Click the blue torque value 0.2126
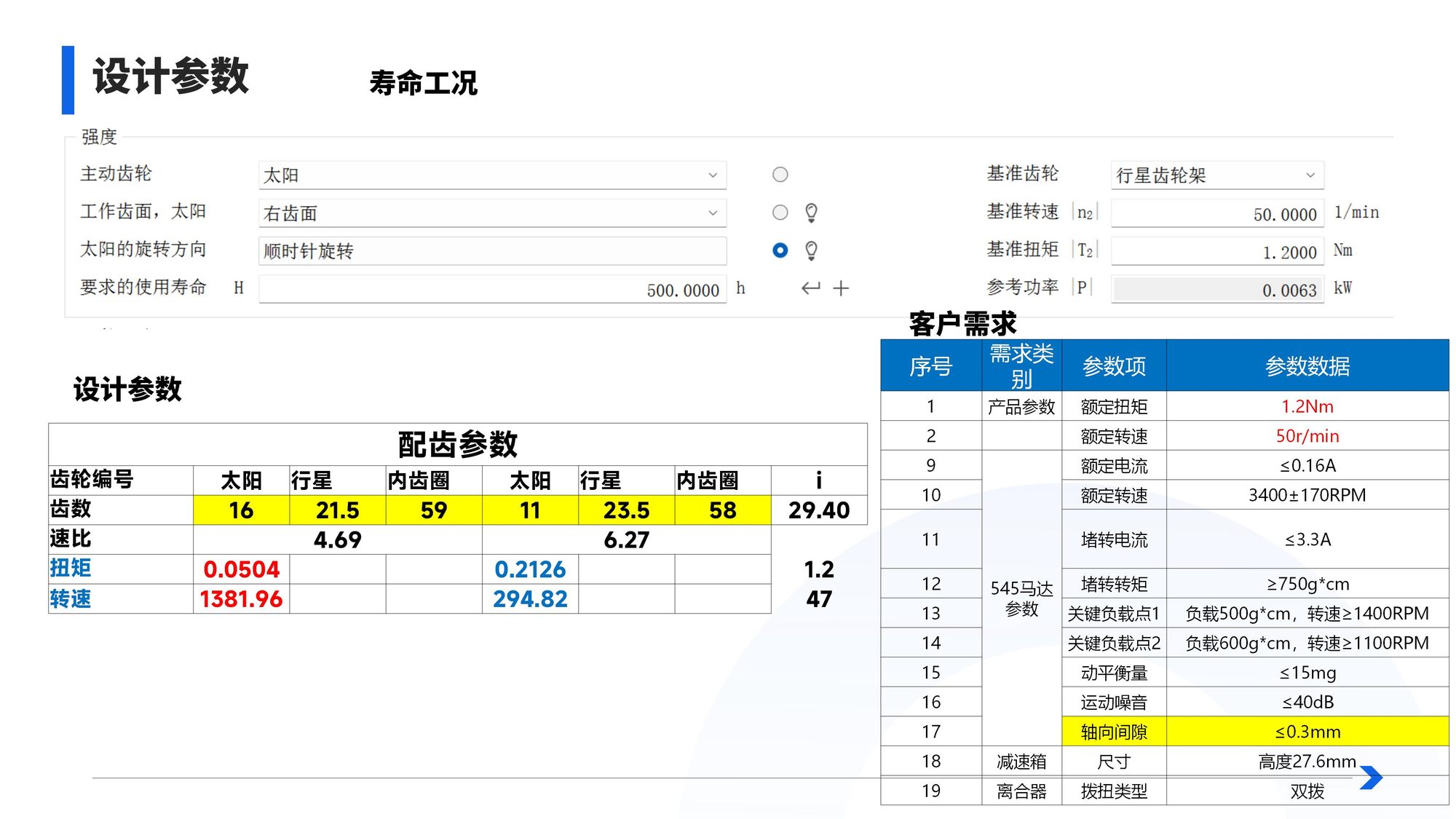The height and width of the screenshot is (819, 1456). click(530, 569)
